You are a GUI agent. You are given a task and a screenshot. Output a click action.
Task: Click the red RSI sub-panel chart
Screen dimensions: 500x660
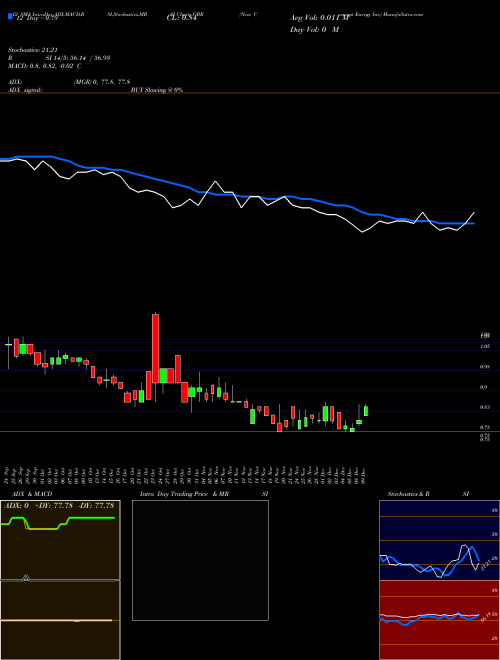click(x=440, y=620)
